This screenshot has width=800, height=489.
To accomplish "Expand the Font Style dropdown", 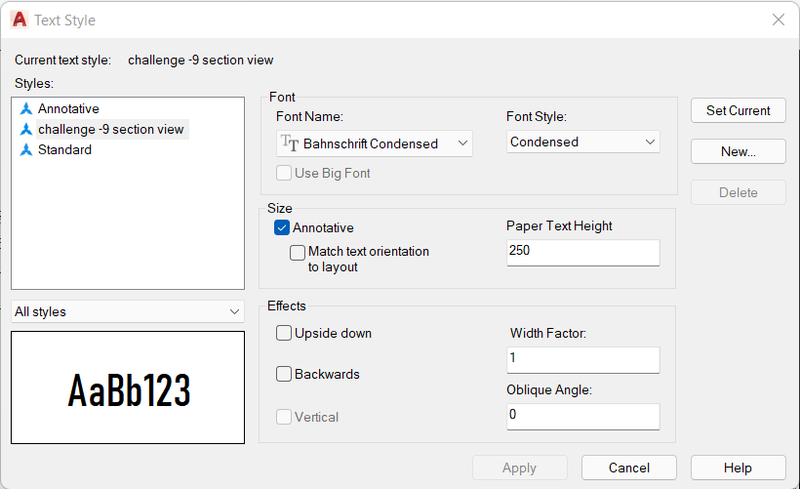I will click(583, 142).
